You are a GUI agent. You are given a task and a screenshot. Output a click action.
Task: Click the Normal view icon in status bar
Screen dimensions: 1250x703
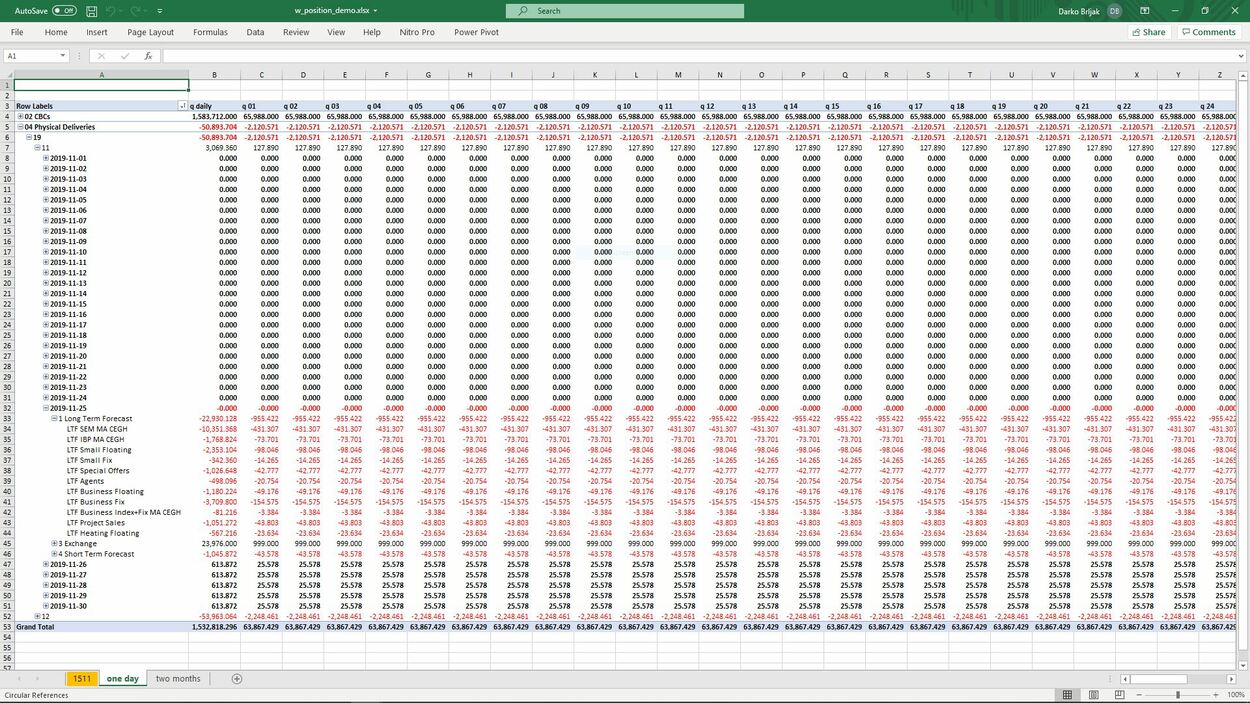[x=1067, y=695]
